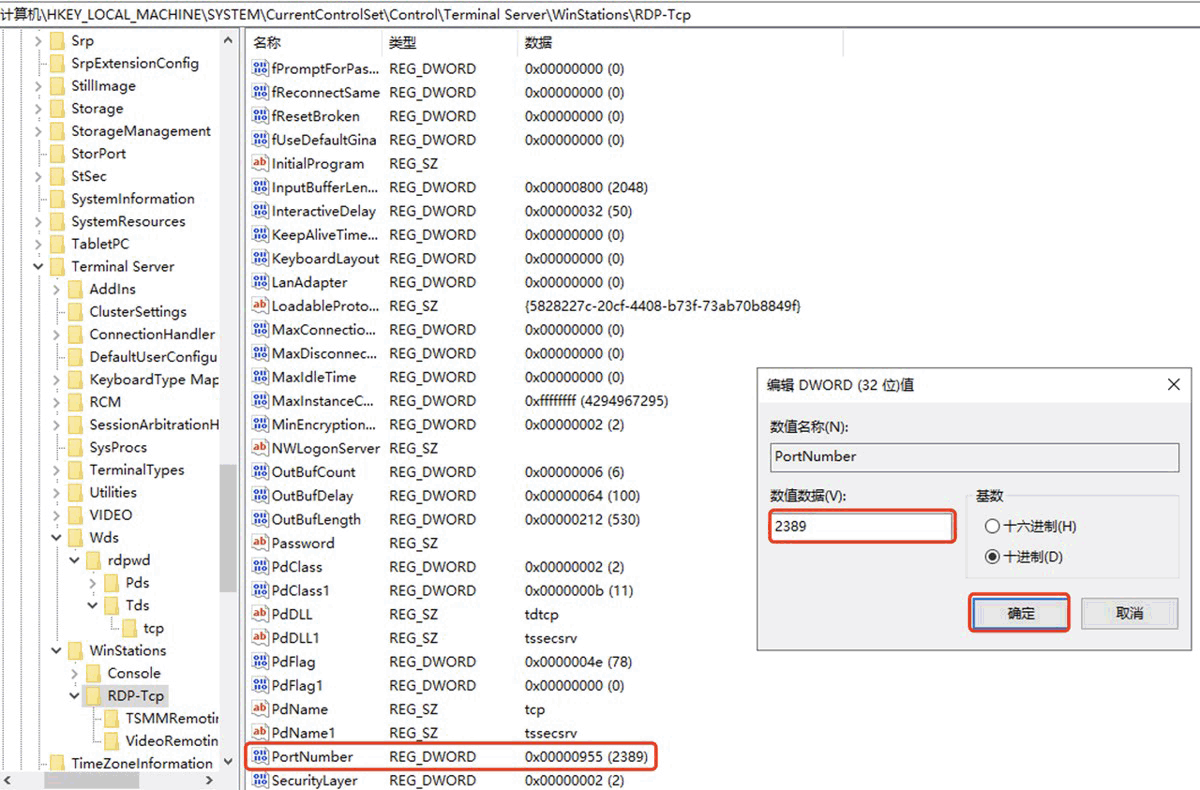Click the Terminal Server folder icon

(58, 267)
